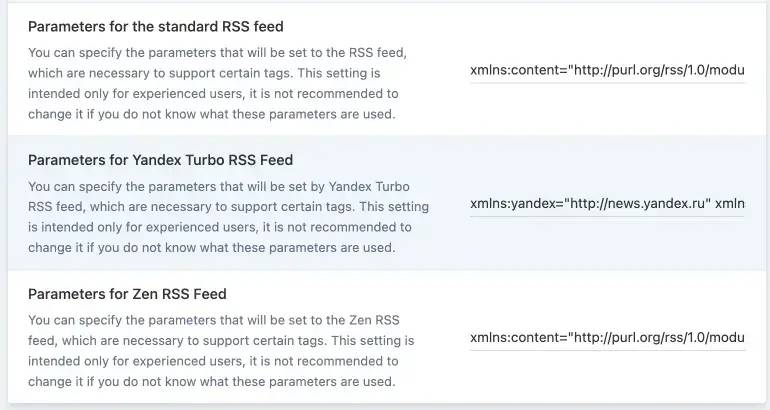Click the last description line under Zen RSS Feed
Image resolution: width=770 pixels, height=410 pixels.
tap(211, 381)
